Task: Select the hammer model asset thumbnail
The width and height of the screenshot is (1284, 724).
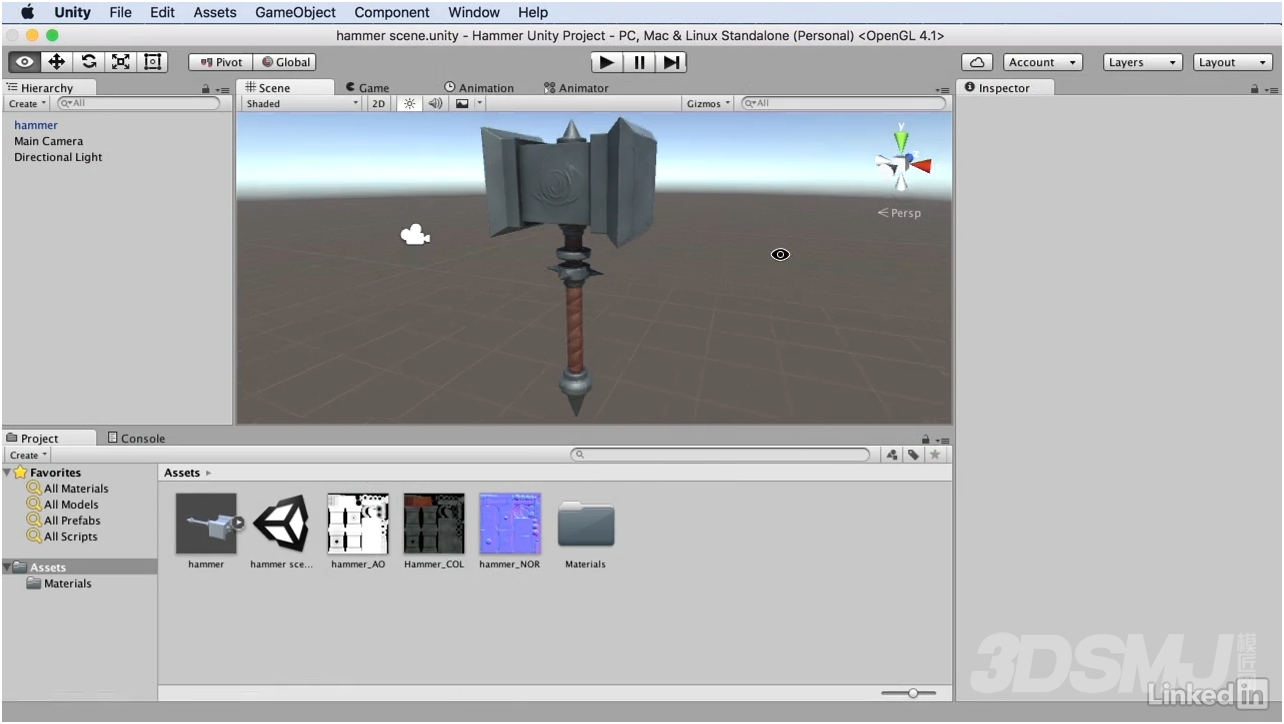Action: tap(206, 523)
